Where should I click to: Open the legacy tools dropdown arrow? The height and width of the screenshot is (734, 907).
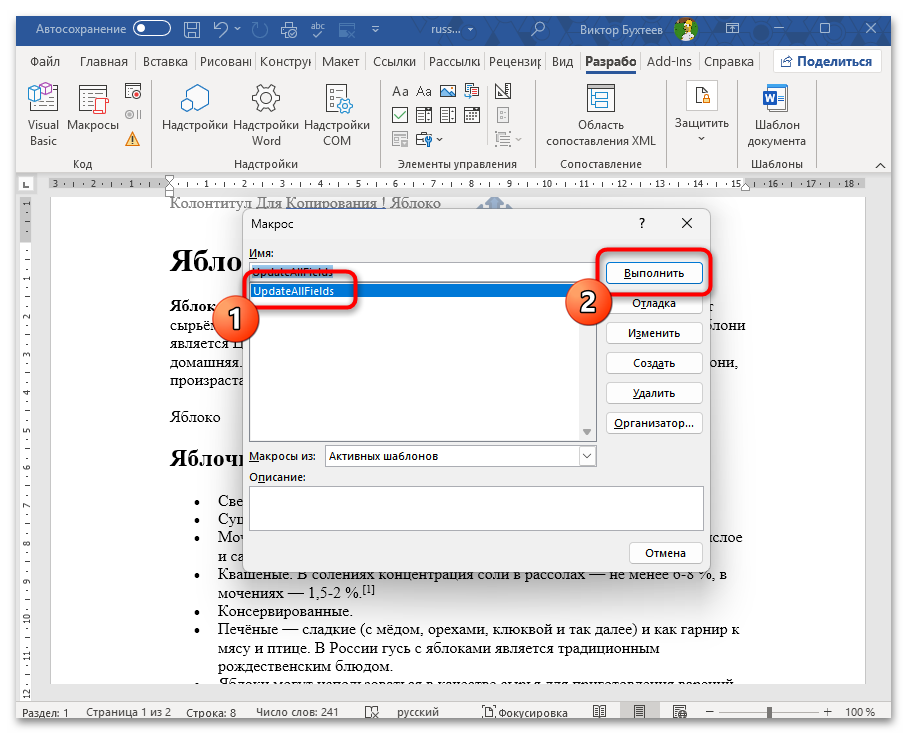pyautogui.click(x=440, y=139)
